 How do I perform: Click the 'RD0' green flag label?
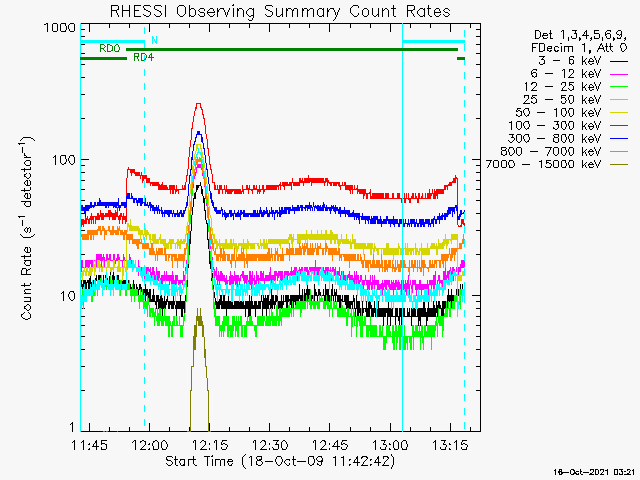(110, 49)
